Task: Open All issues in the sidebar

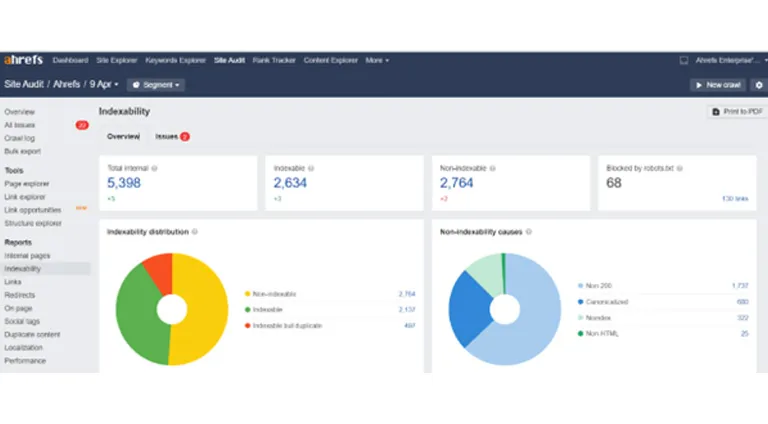Action: point(20,125)
